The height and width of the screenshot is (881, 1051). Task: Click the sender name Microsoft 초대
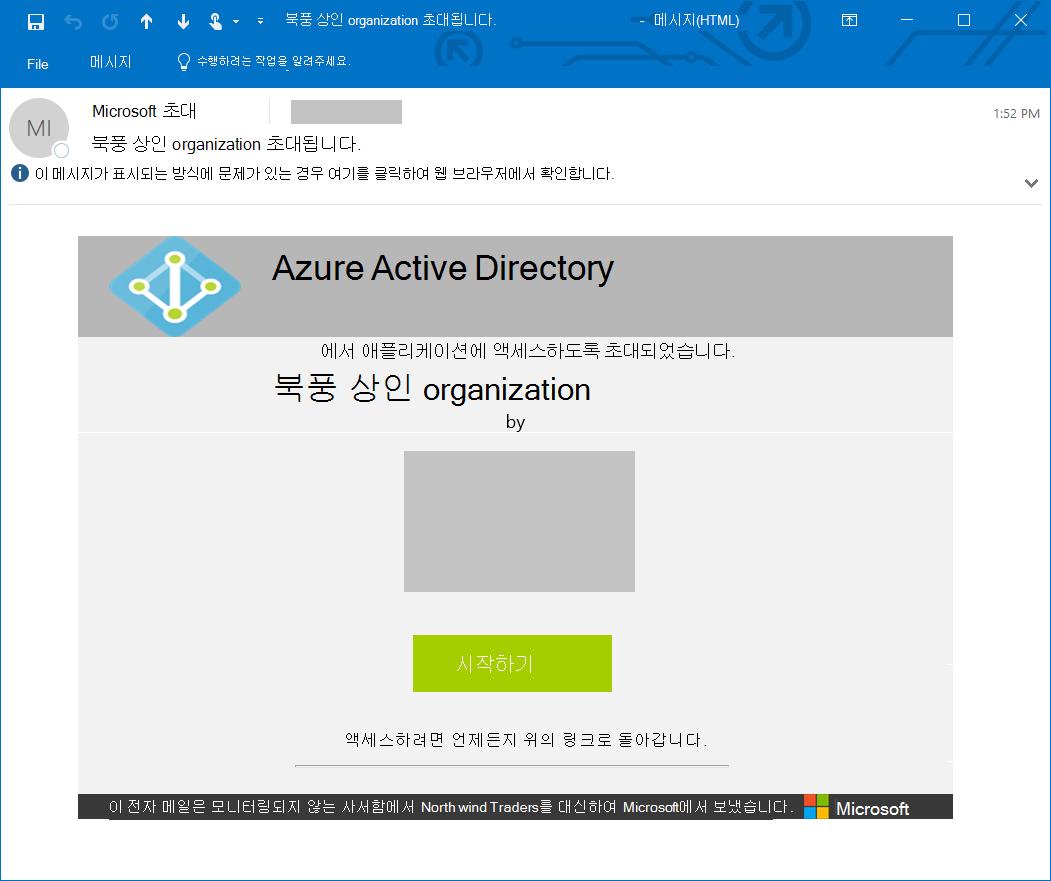(144, 111)
